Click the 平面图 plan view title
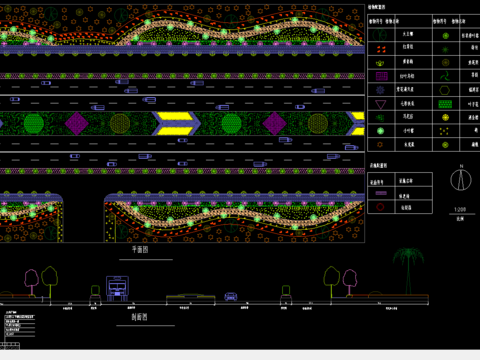Viewport: 480px width, 360px height. pyautogui.click(x=140, y=249)
